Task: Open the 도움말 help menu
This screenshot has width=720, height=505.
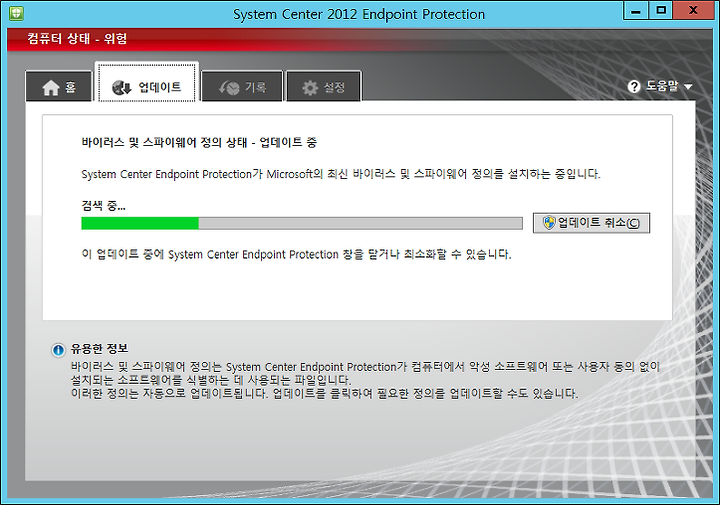Action: (661, 86)
